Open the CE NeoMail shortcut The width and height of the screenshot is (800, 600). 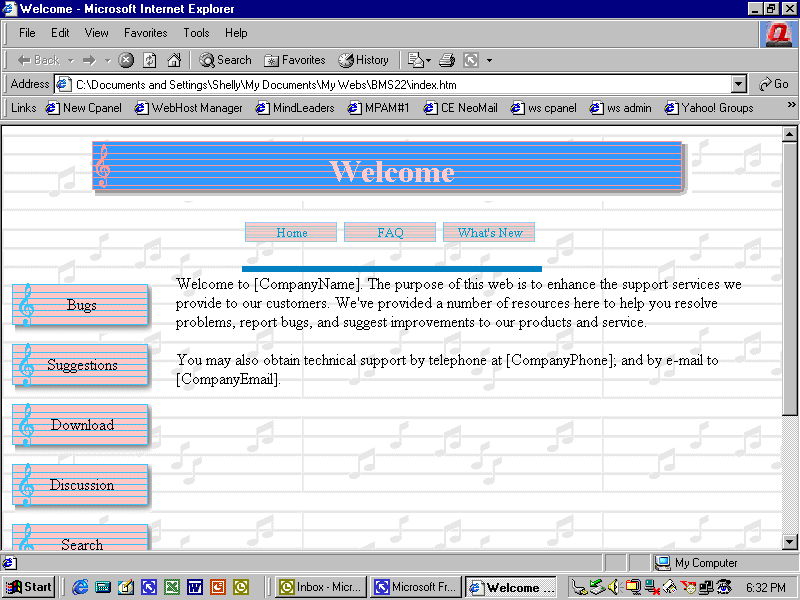click(460, 108)
